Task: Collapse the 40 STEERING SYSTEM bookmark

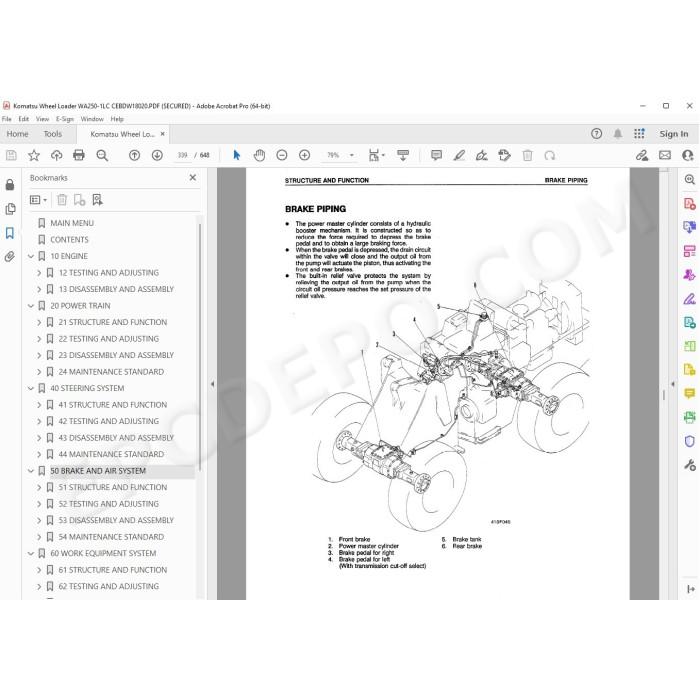Action: (x=31, y=388)
